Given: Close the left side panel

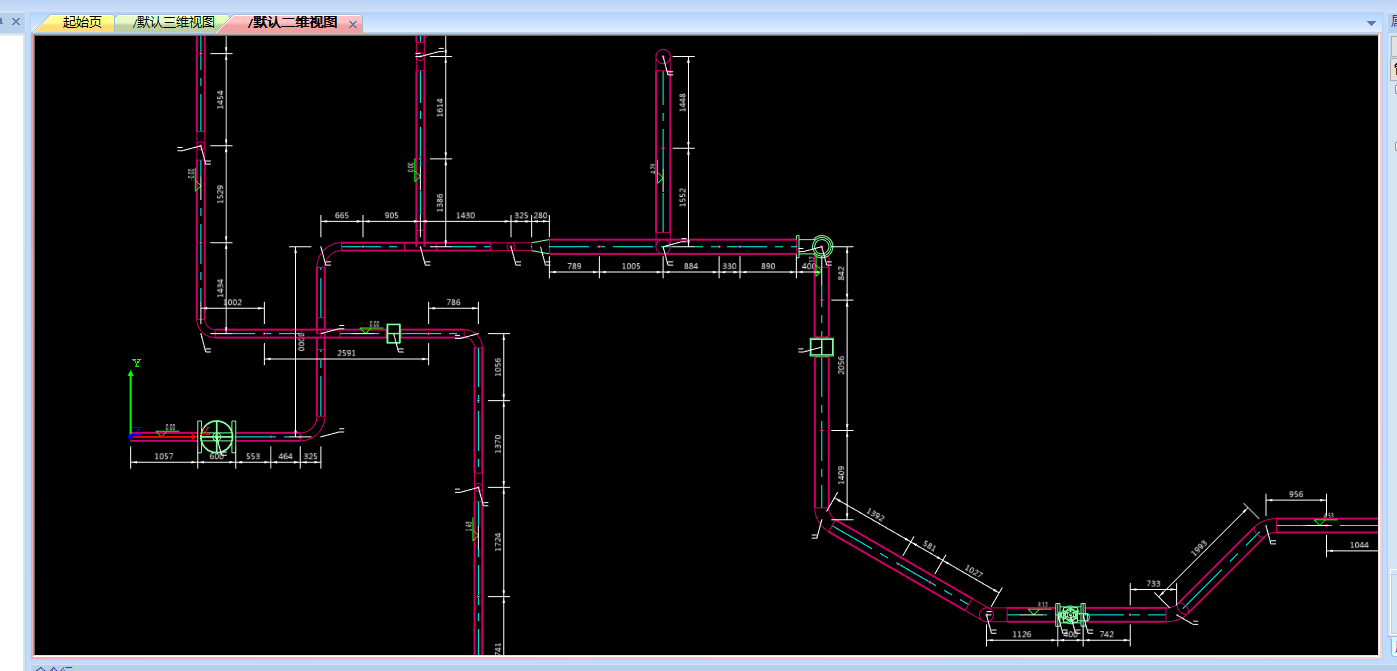Looking at the screenshot, I should [15, 21].
